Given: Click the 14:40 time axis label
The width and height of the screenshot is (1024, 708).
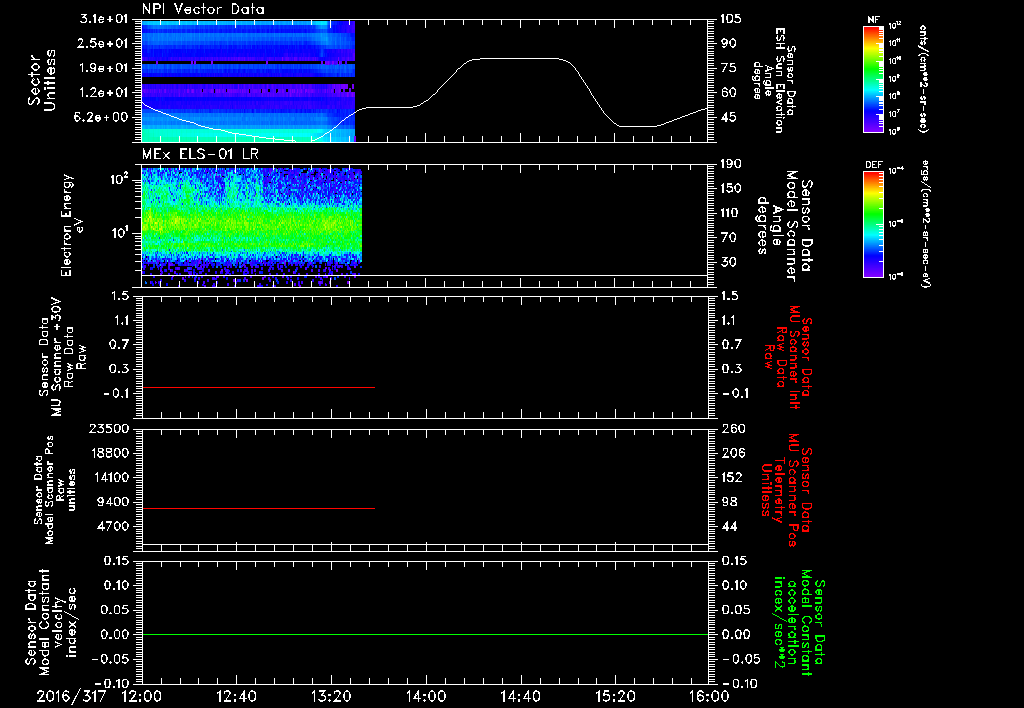Looking at the screenshot, I should pyautogui.click(x=520, y=696).
